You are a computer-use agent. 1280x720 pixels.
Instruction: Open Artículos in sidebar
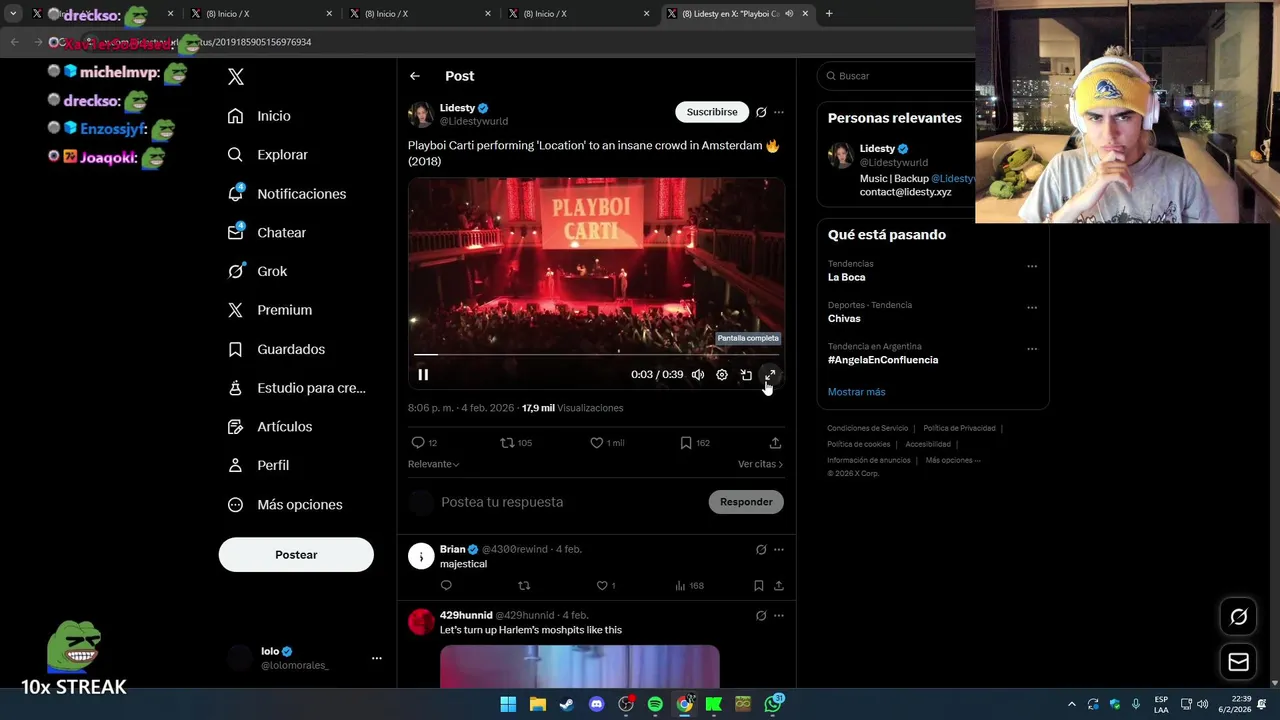[x=269, y=427]
